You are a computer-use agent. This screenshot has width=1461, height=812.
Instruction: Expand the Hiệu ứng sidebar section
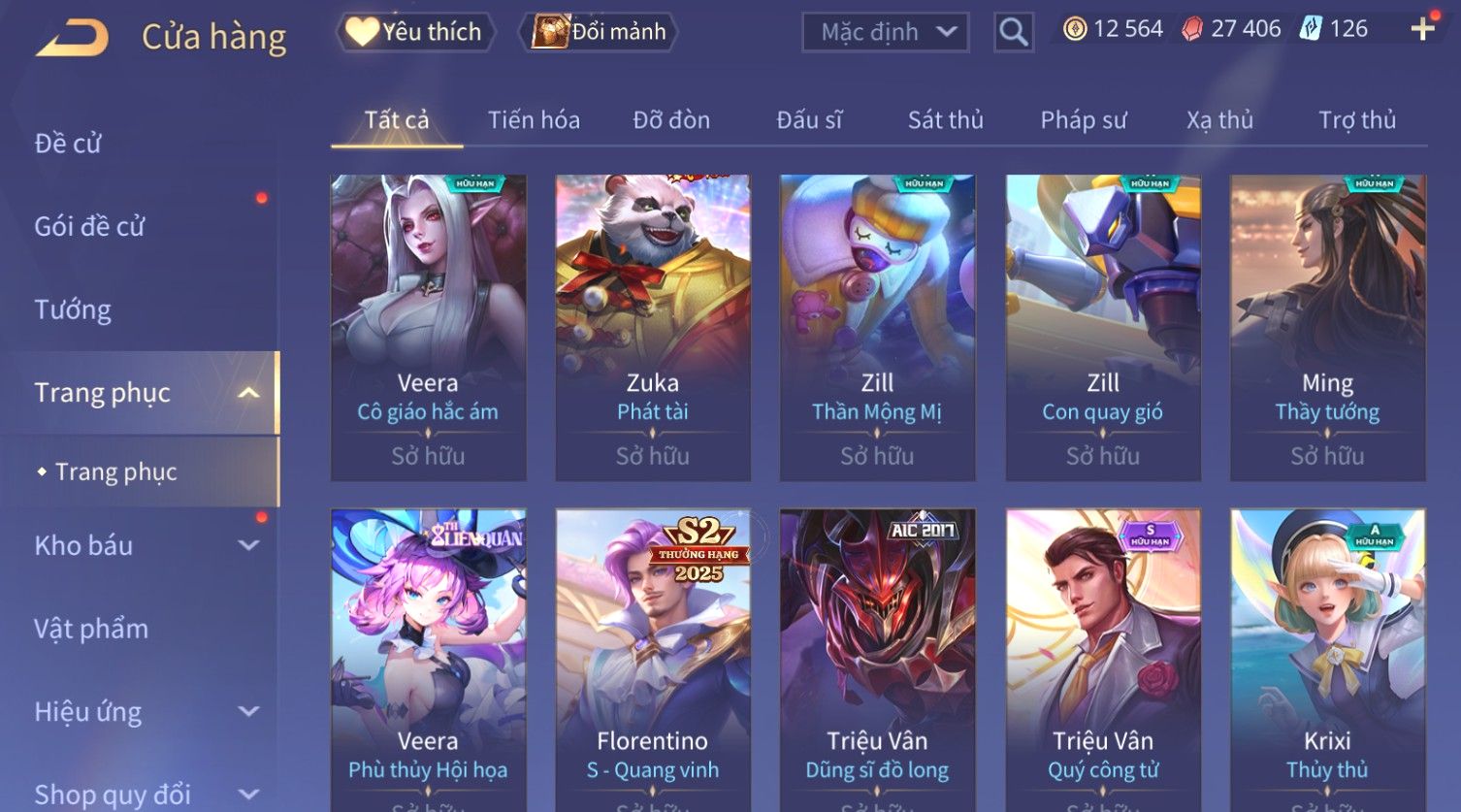pos(248,711)
